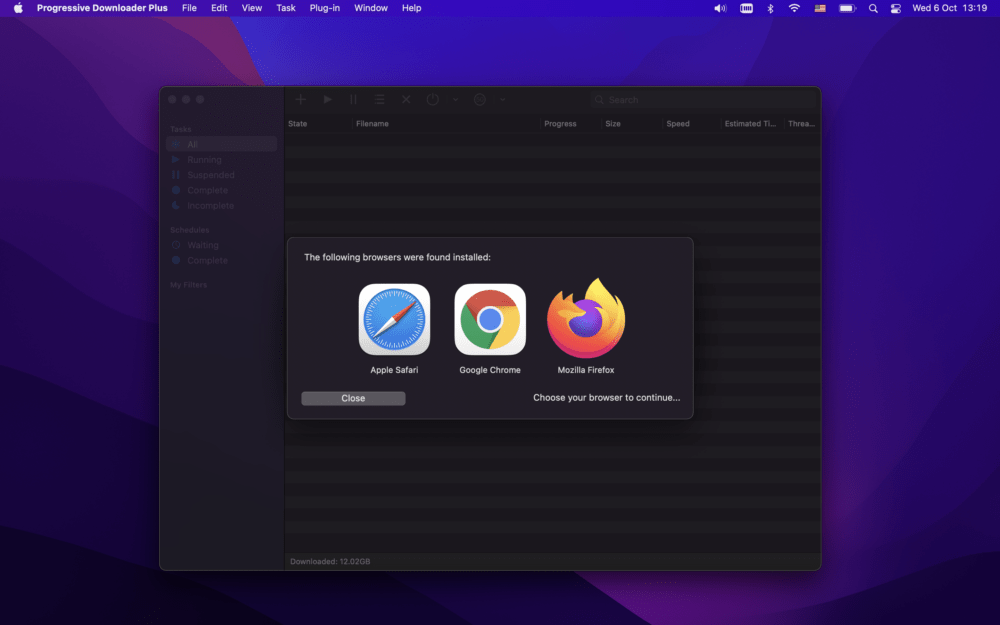Expand the speed limit dropdown arrow
1000x625 pixels.
[x=503, y=99]
